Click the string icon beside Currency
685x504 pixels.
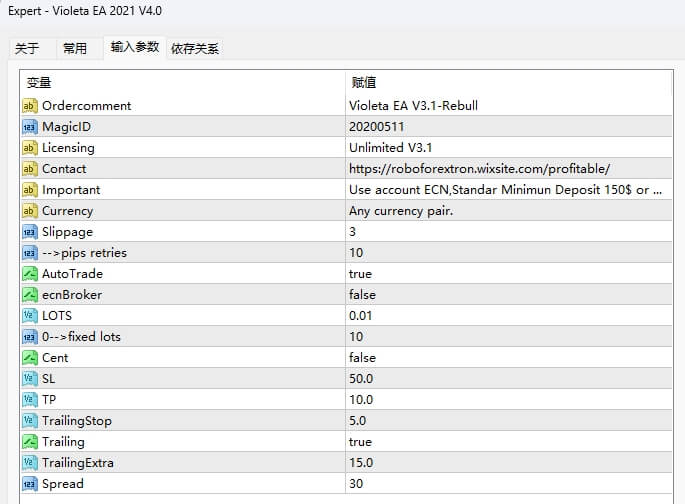pos(29,211)
